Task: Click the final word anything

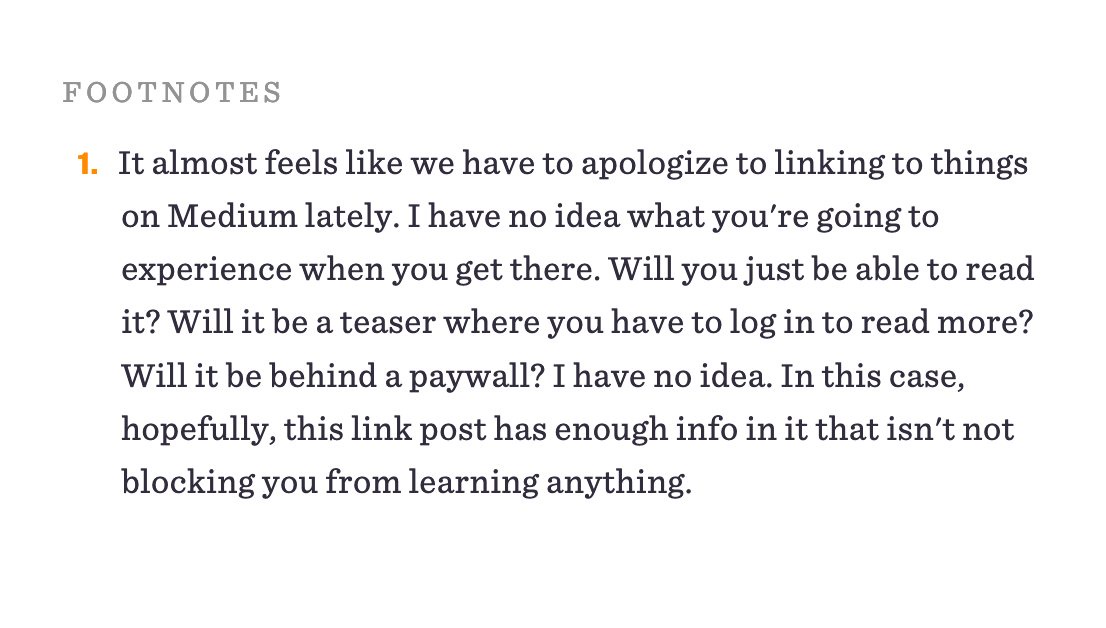Action: click(x=619, y=483)
